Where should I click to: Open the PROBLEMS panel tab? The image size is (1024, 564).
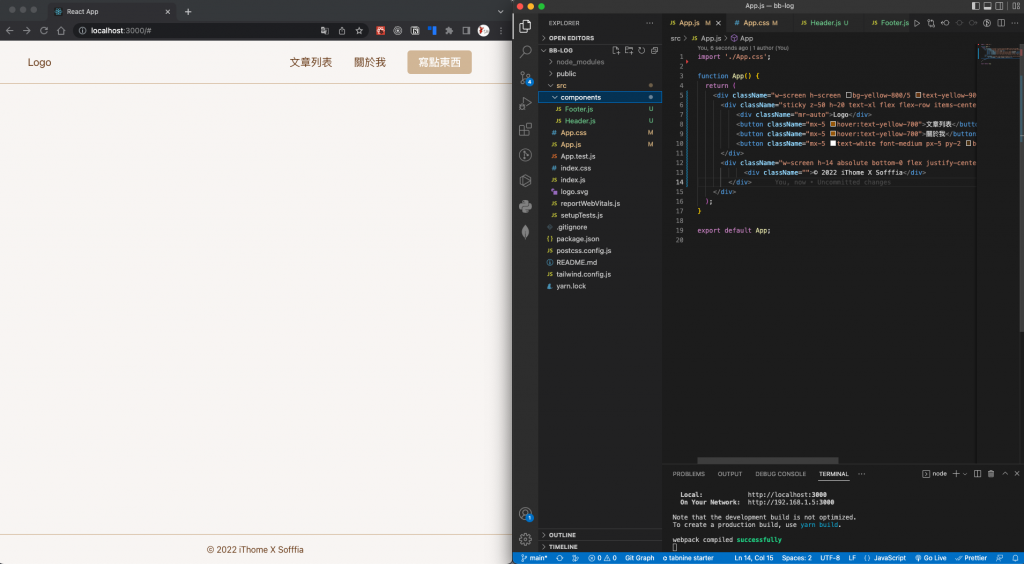[688, 474]
